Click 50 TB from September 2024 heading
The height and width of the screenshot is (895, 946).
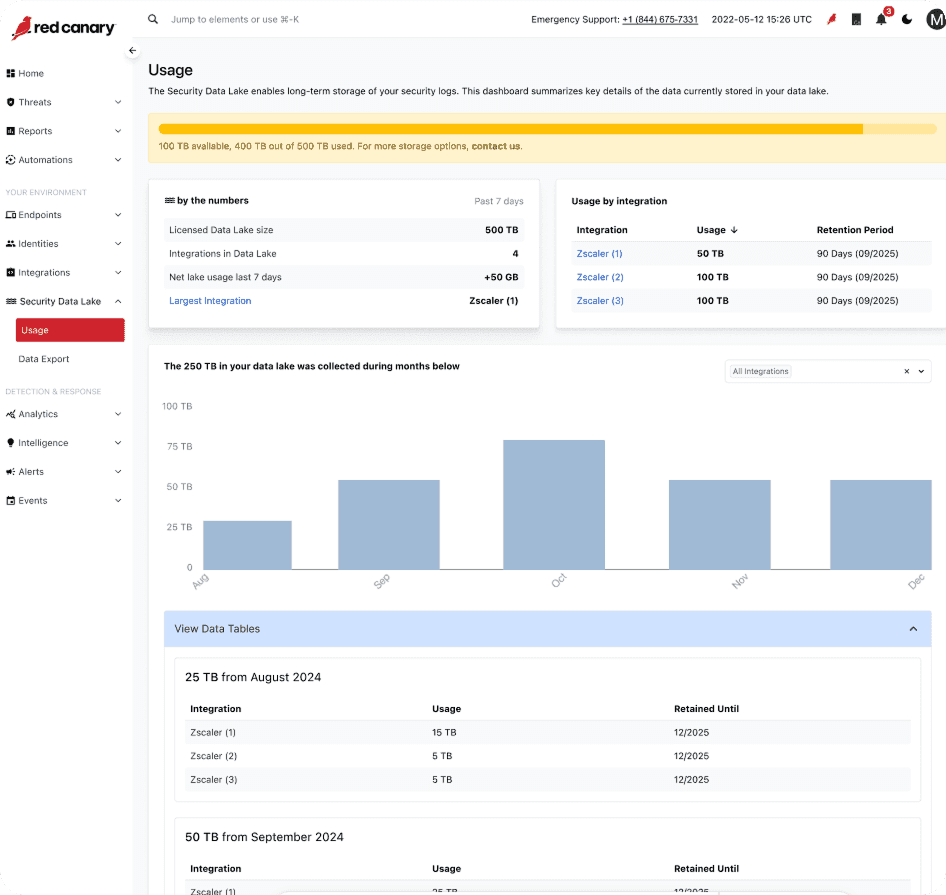tap(264, 837)
